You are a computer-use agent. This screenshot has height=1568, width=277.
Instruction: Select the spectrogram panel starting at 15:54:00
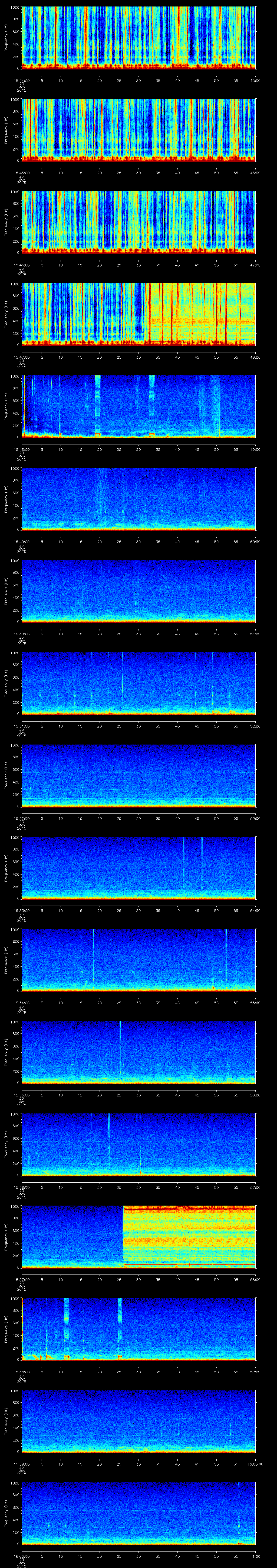coord(139,960)
